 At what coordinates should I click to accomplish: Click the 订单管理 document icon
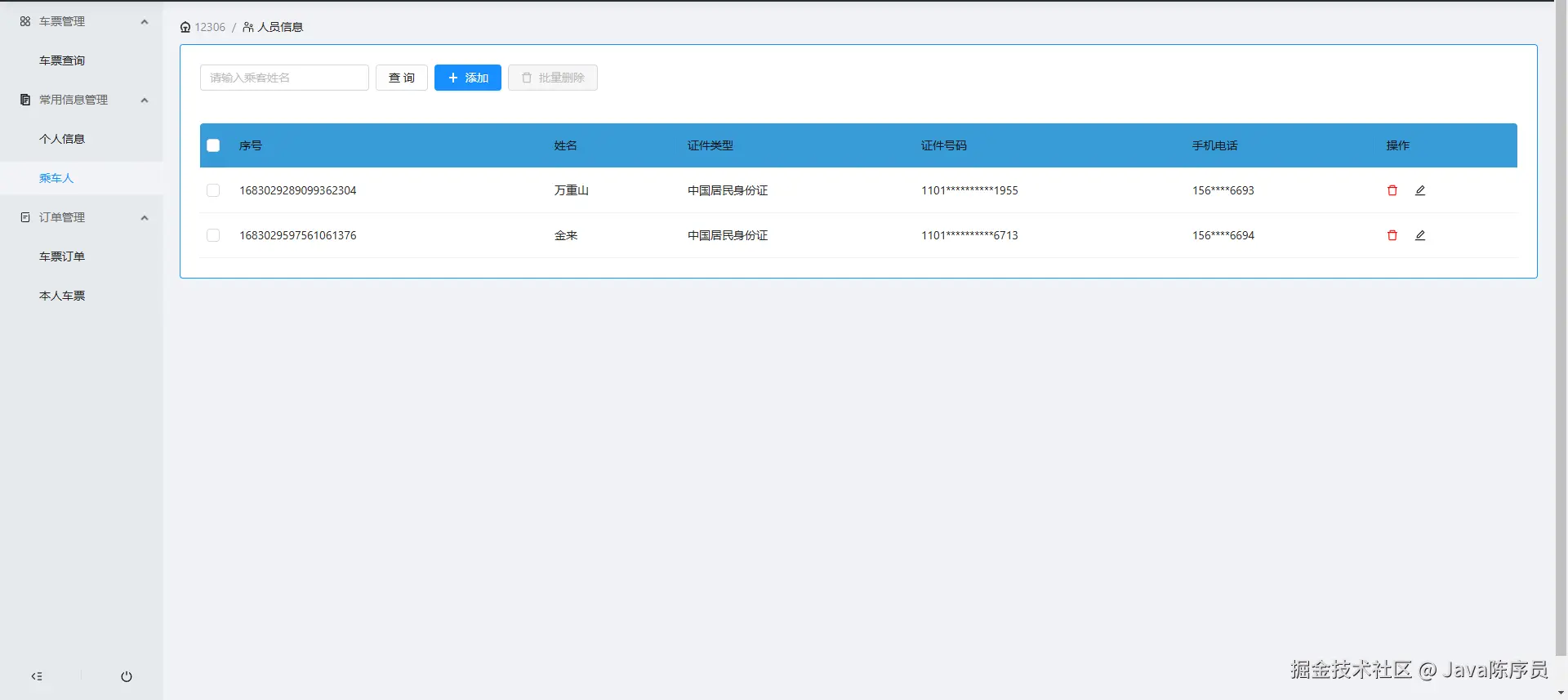click(25, 217)
